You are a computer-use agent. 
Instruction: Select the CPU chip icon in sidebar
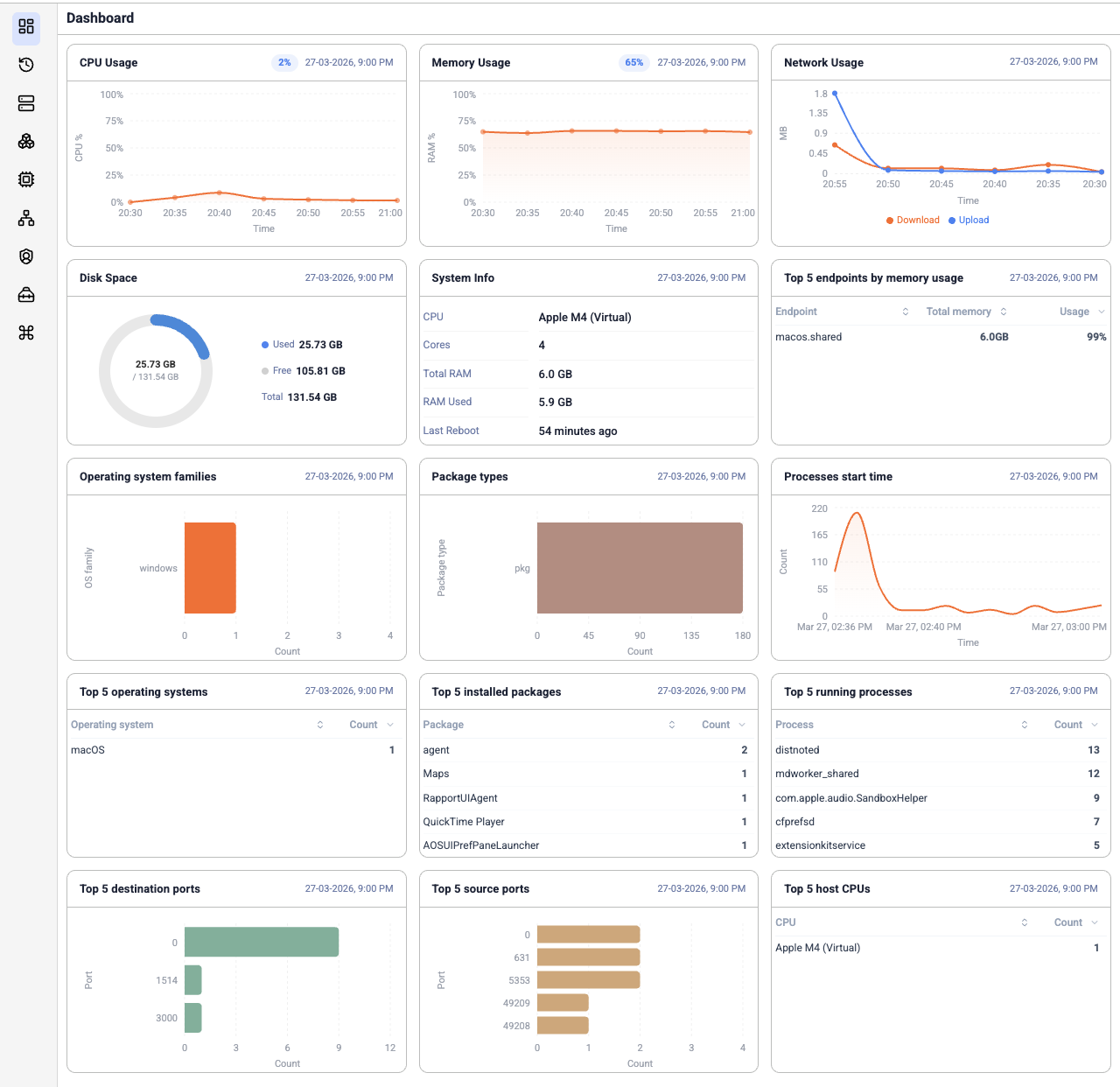(x=26, y=179)
